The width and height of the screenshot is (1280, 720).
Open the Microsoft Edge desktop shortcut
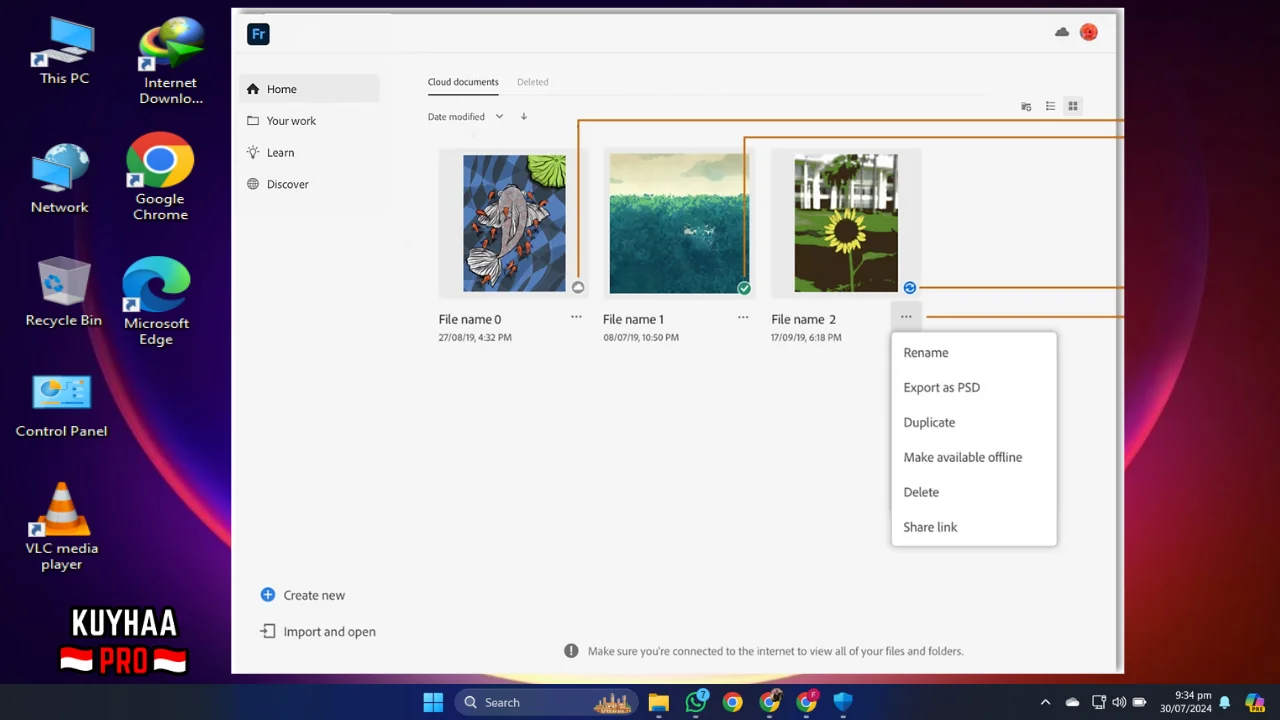point(156,302)
